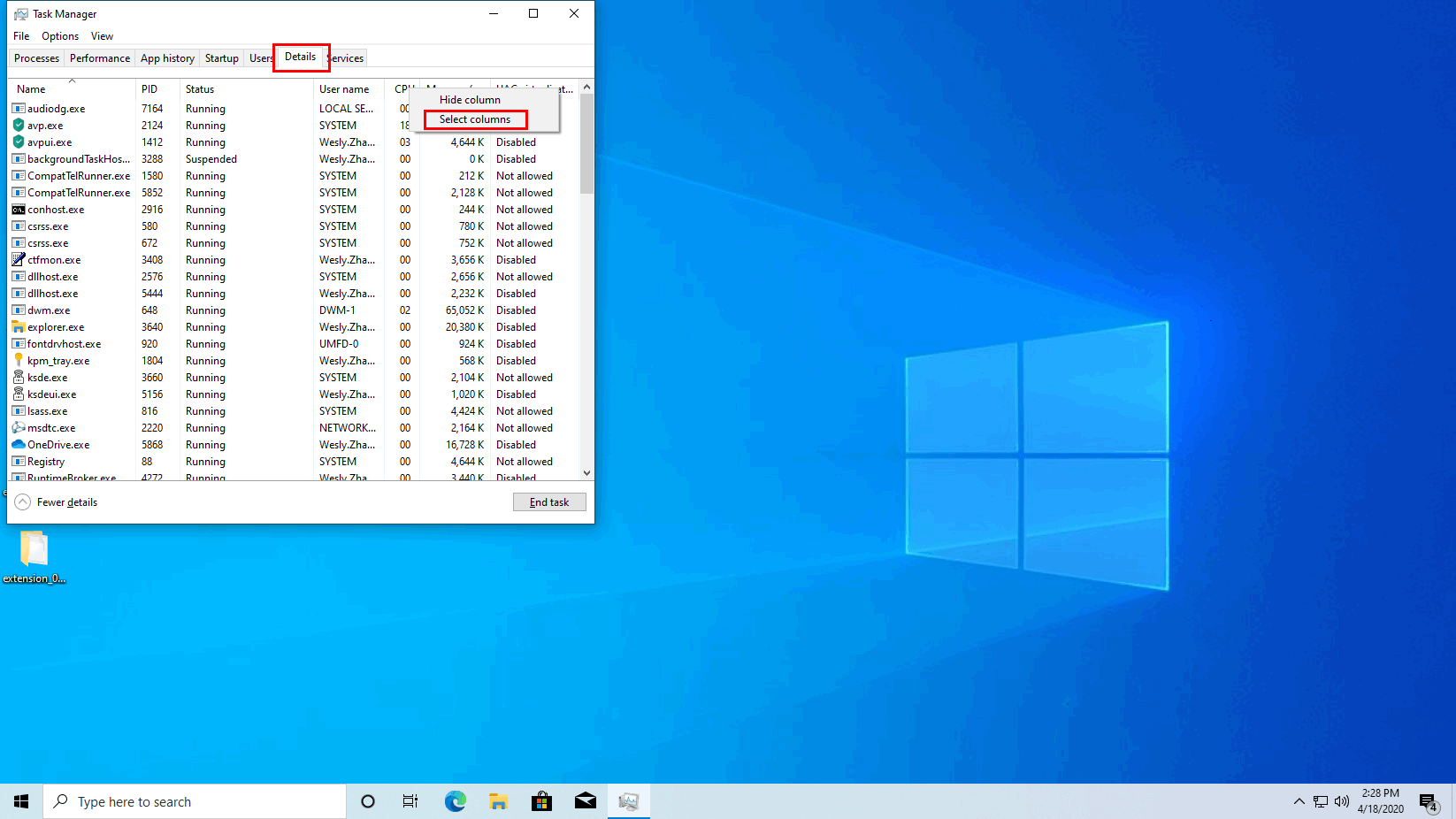Viewport: 1456px width, 819px height.
Task: Click the scrollbar down arrow in process list
Action: pyautogui.click(x=586, y=473)
